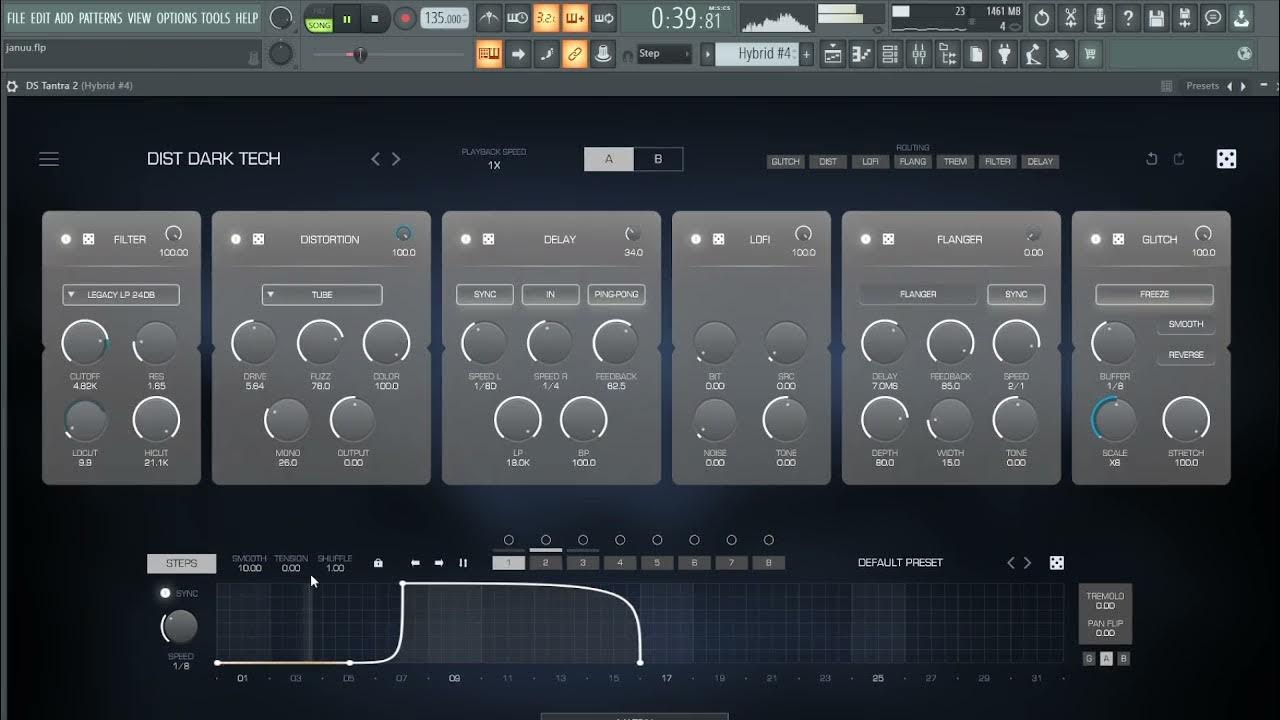The image size is (1280, 720).
Task: Click the save project floppy icon
Action: pyautogui.click(x=1156, y=18)
